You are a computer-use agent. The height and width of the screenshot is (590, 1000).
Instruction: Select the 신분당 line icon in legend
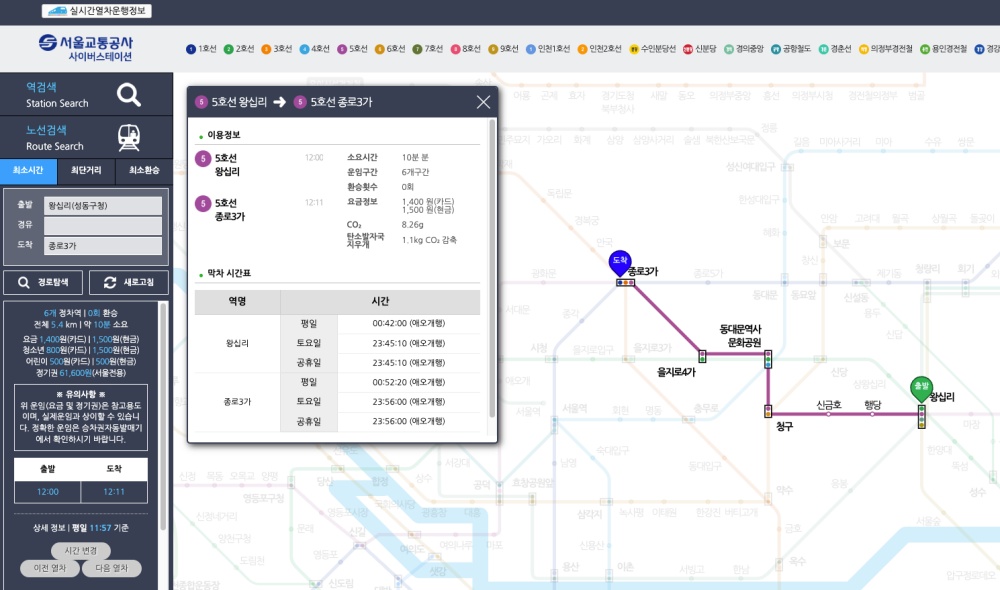point(688,49)
